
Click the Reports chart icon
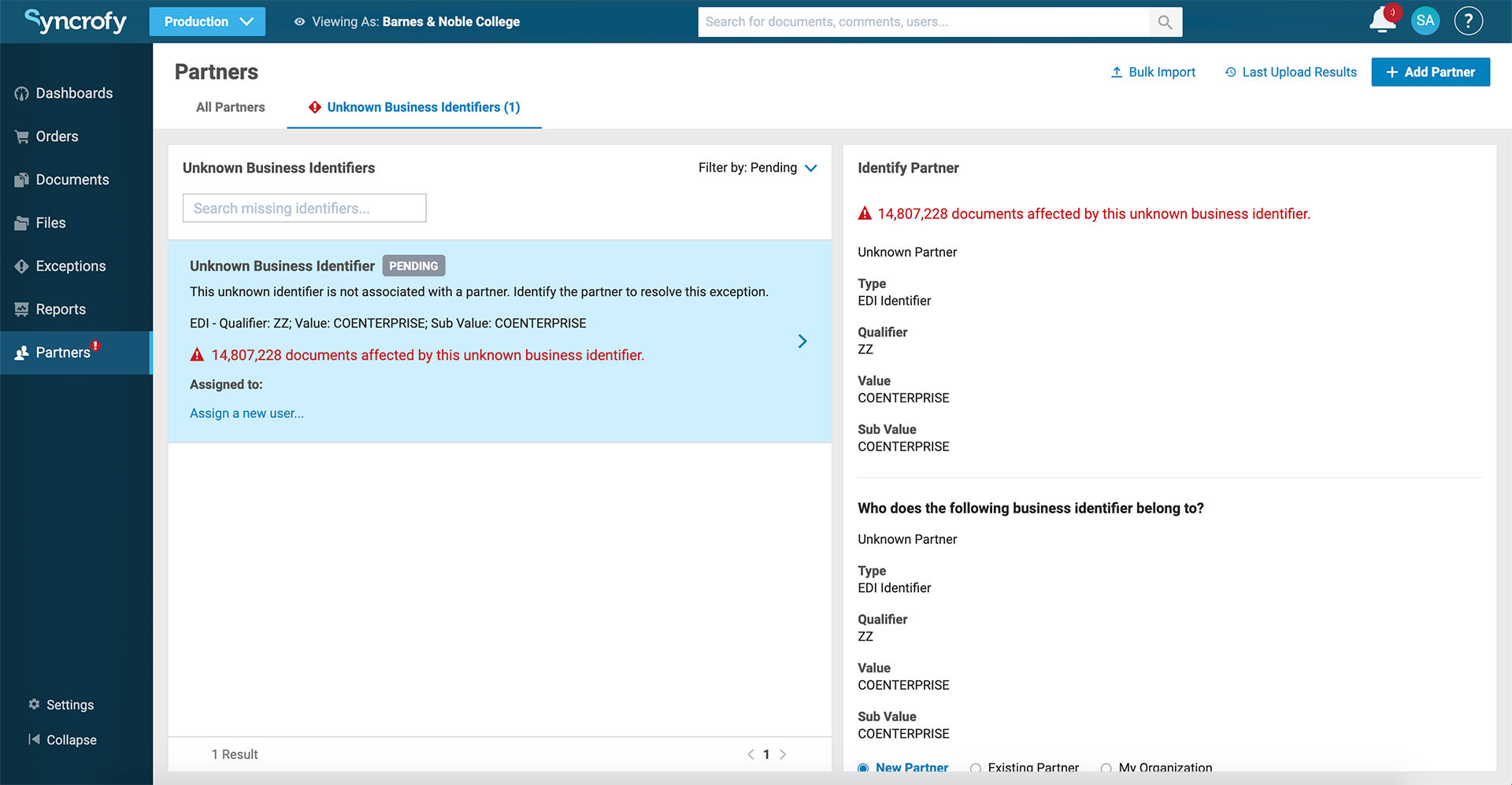tap(21, 310)
